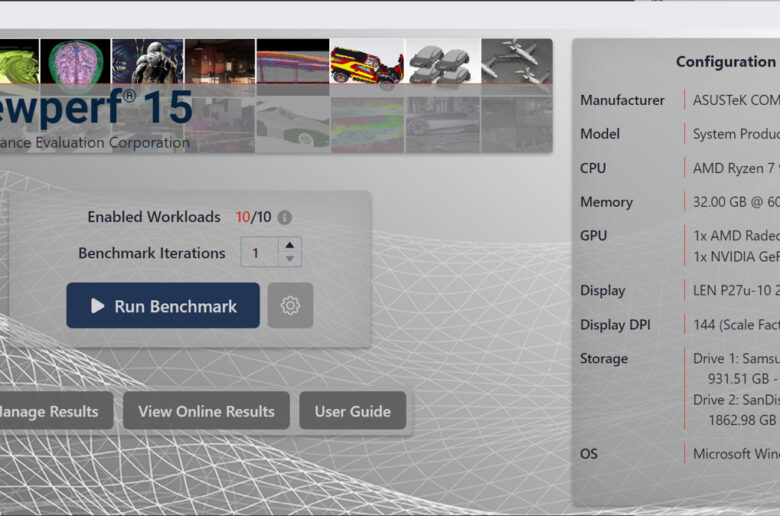Select the green and white car thumbnail
Screen dimensions: 780x516
coord(292,124)
